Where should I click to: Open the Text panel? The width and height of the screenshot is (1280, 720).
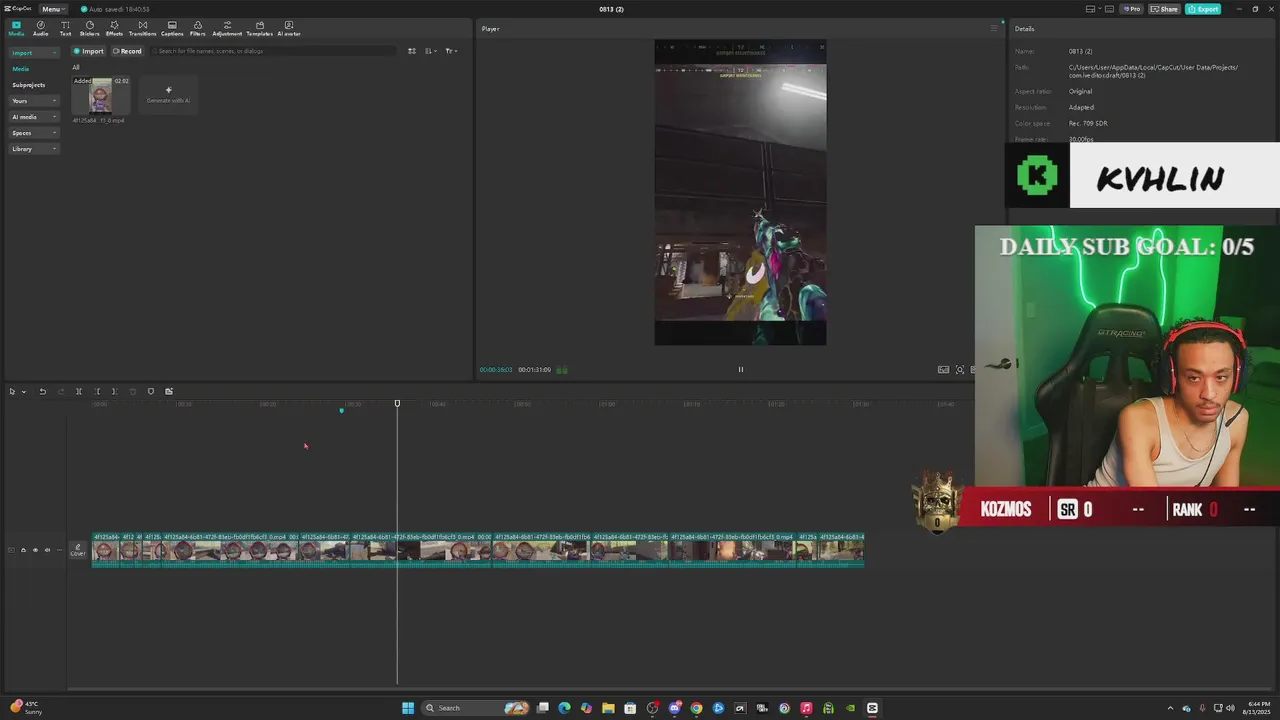pyautogui.click(x=65, y=28)
